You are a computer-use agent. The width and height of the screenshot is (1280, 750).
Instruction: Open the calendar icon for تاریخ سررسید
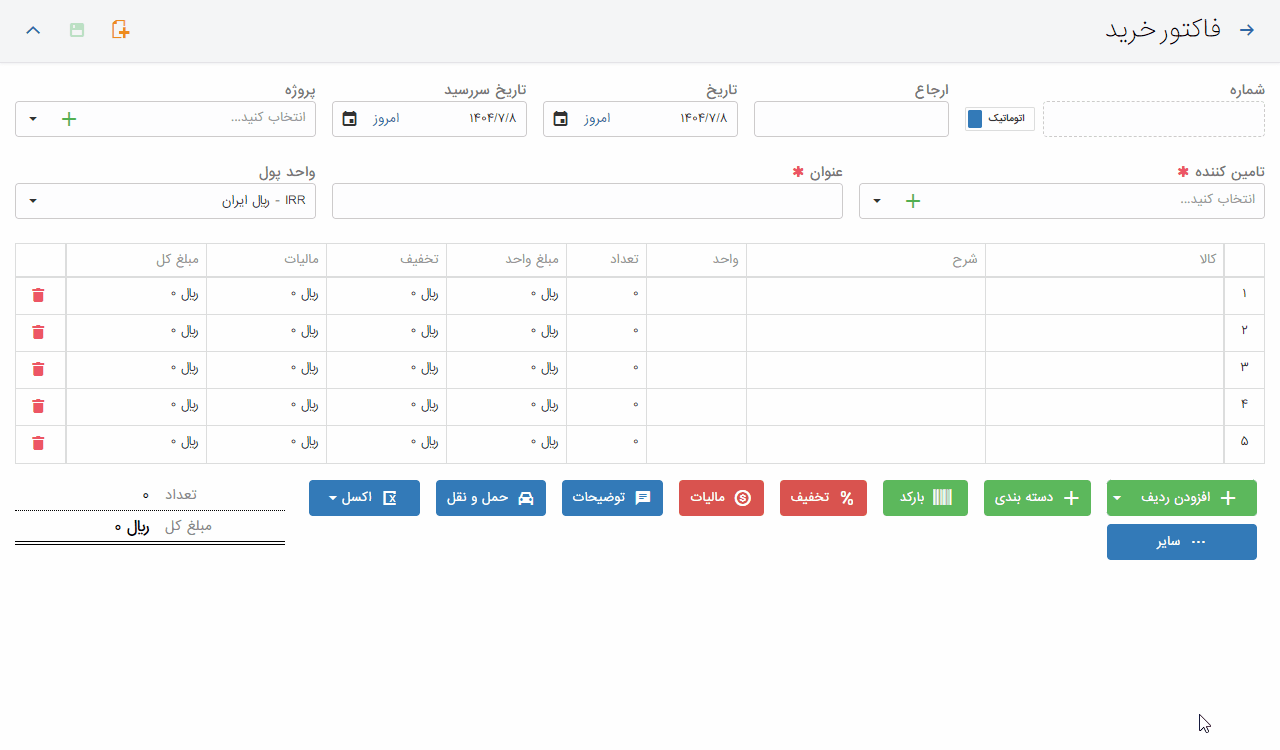click(x=349, y=119)
